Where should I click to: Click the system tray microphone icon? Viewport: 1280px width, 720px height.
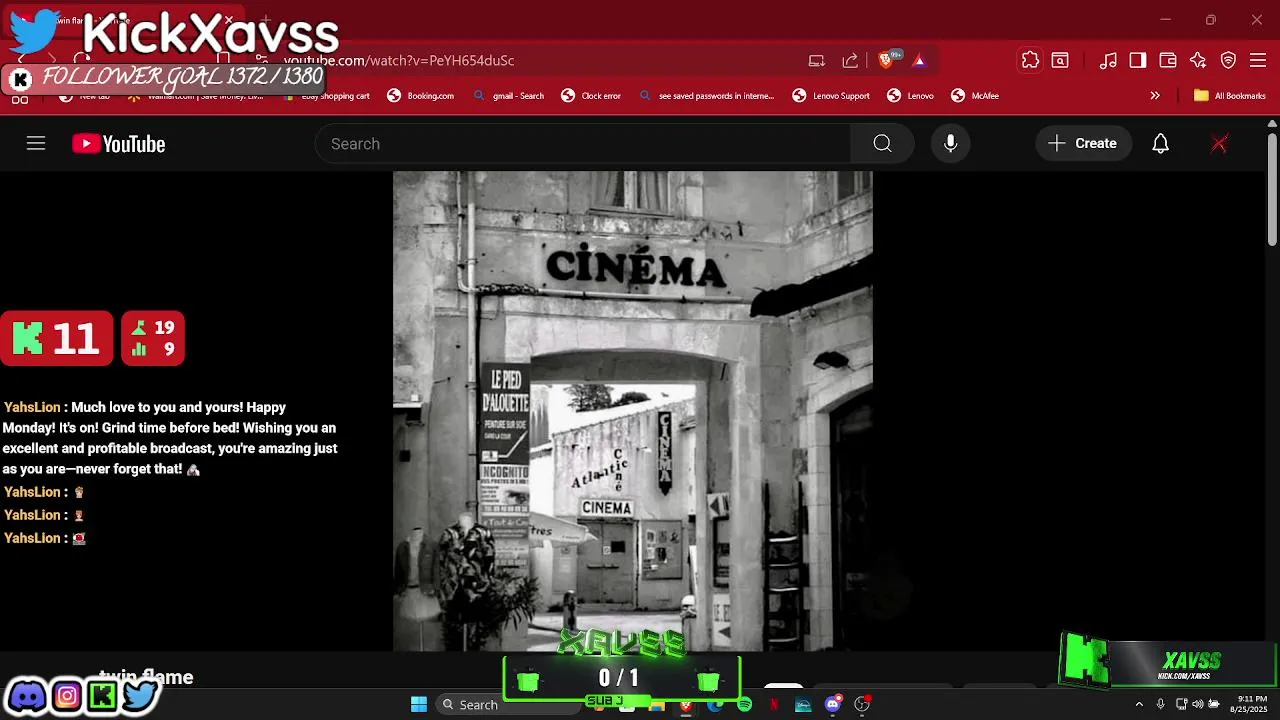[x=1160, y=705]
